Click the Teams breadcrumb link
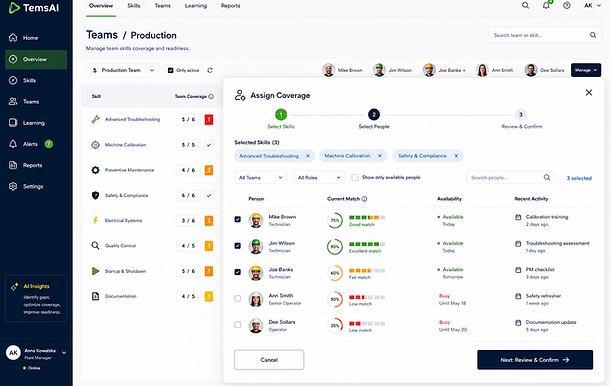This screenshot has width=611, height=386. (102, 35)
